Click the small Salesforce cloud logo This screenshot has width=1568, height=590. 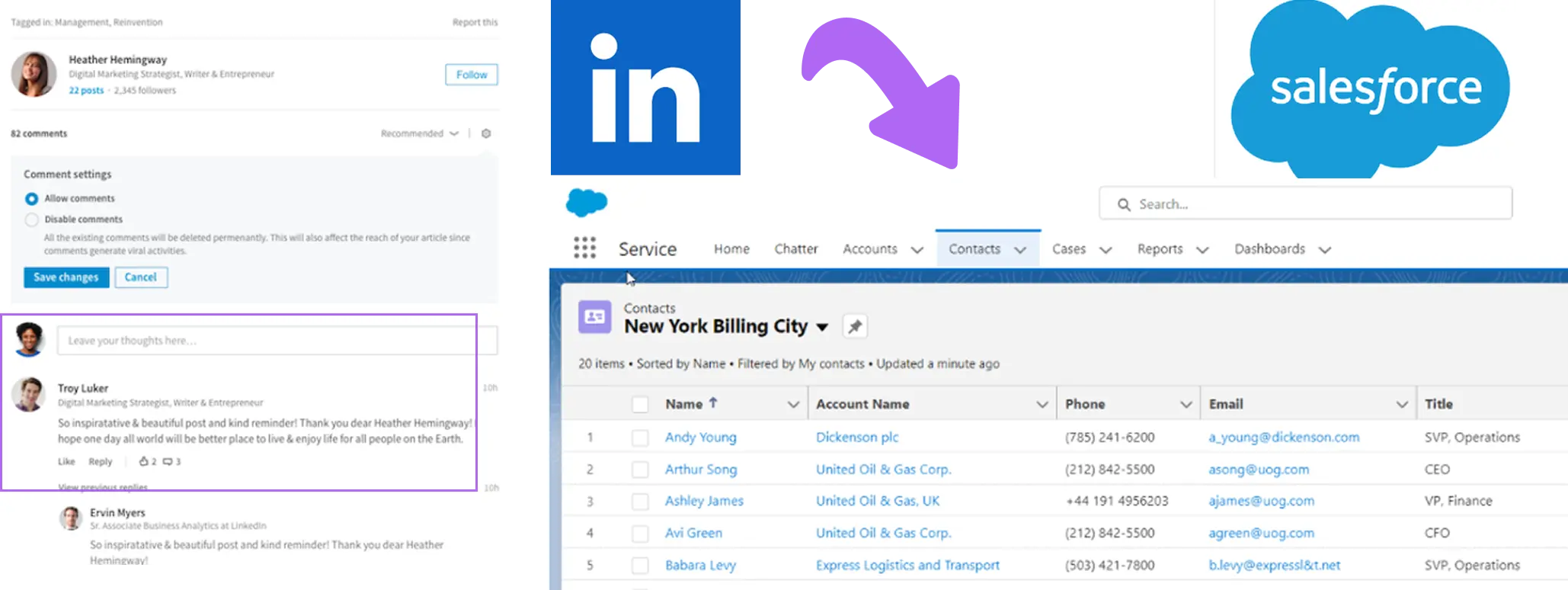pos(587,203)
